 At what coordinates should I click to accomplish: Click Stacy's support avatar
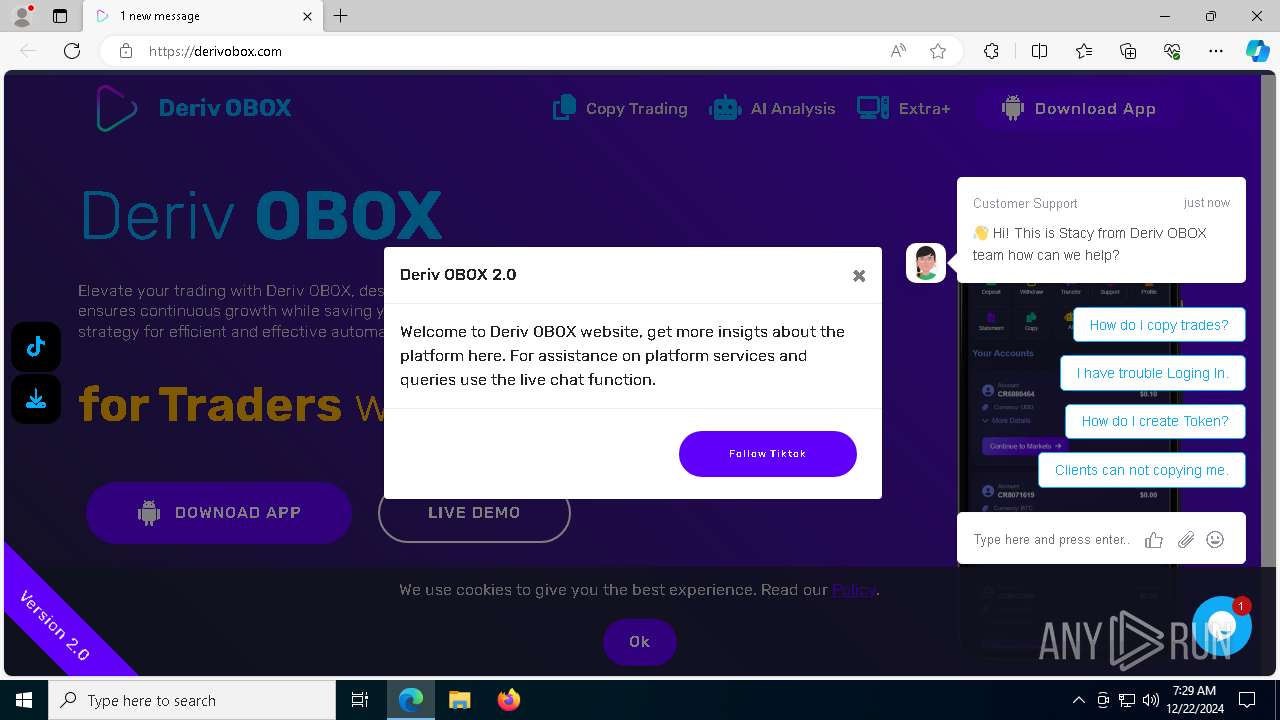click(x=926, y=263)
